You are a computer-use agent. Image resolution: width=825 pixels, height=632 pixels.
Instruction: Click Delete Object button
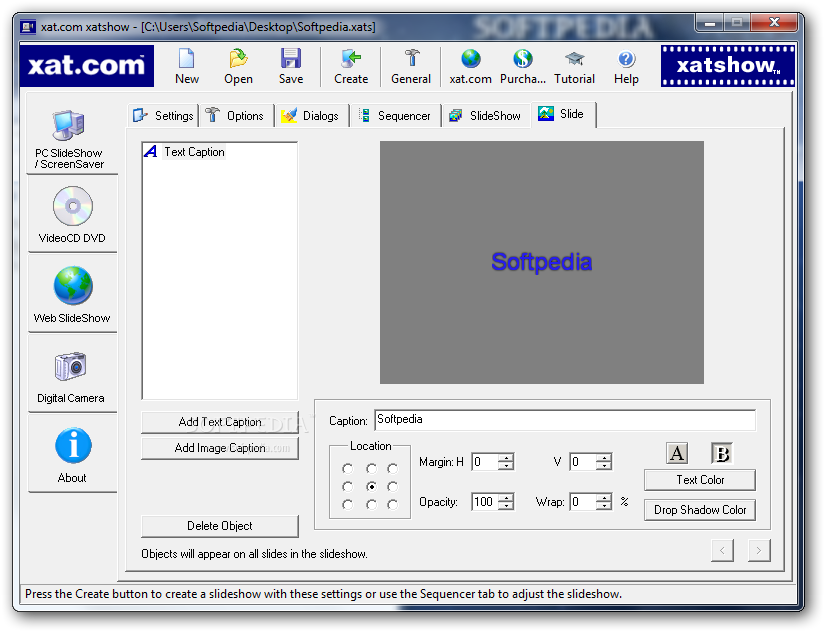coord(220,526)
